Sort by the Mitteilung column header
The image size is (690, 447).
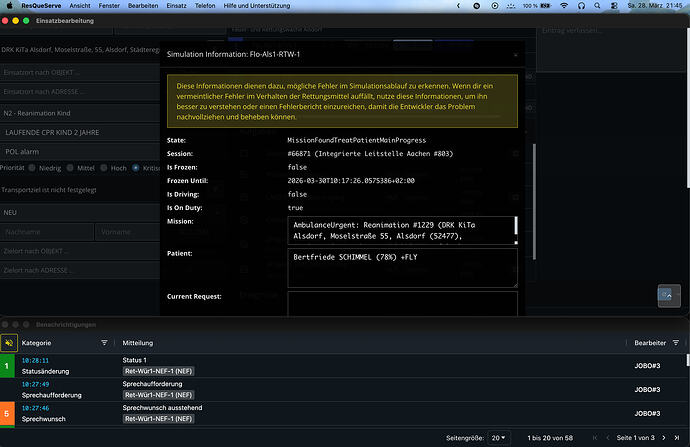(x=138, y=343)
